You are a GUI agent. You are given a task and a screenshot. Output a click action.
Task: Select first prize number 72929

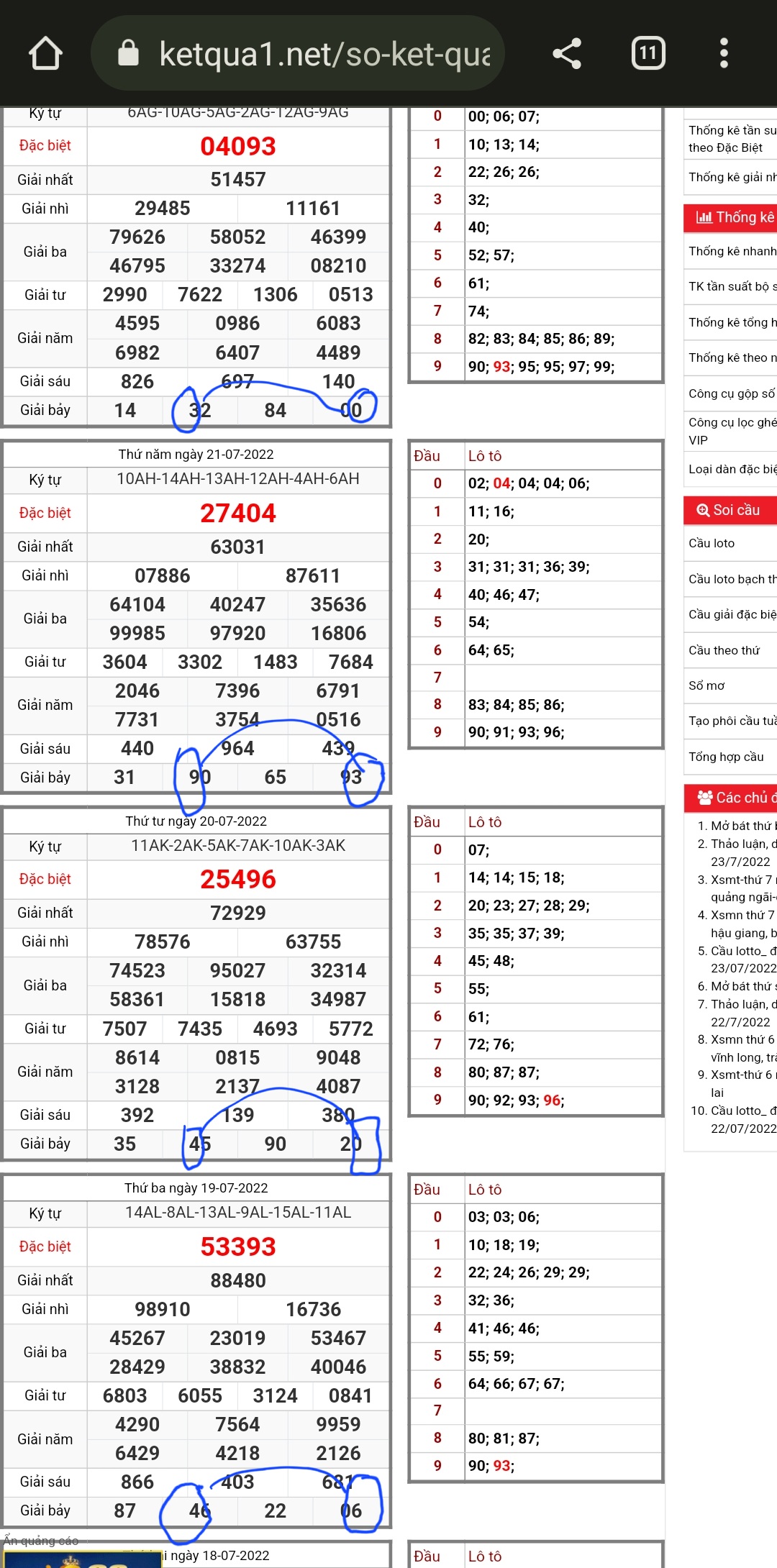(238, 913)
